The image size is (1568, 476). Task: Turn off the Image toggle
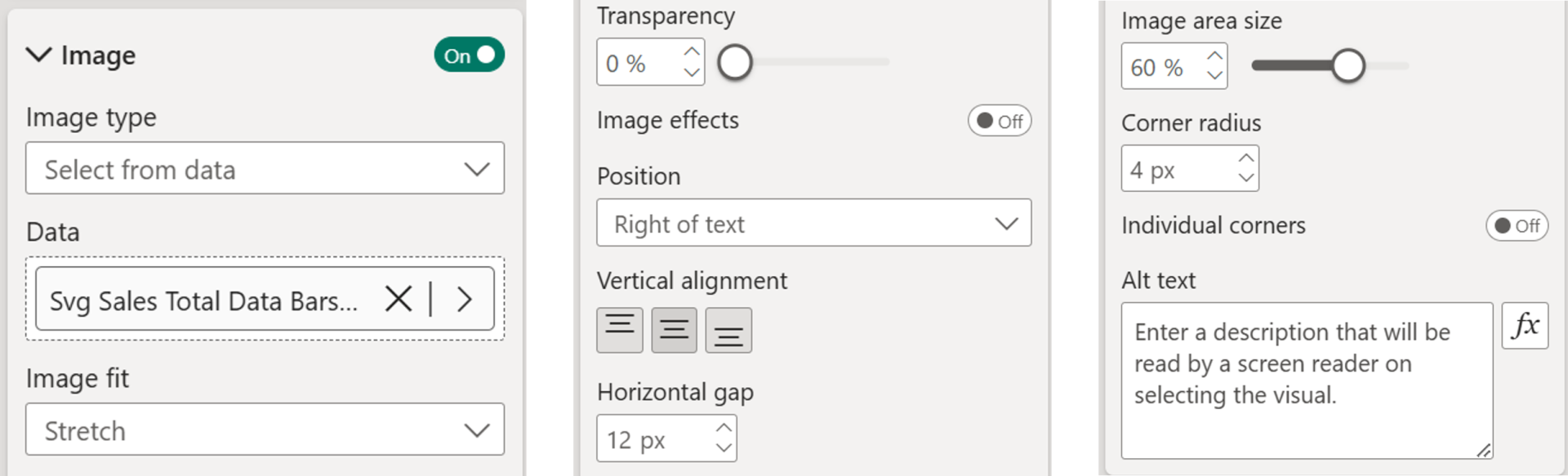point(469,55)
